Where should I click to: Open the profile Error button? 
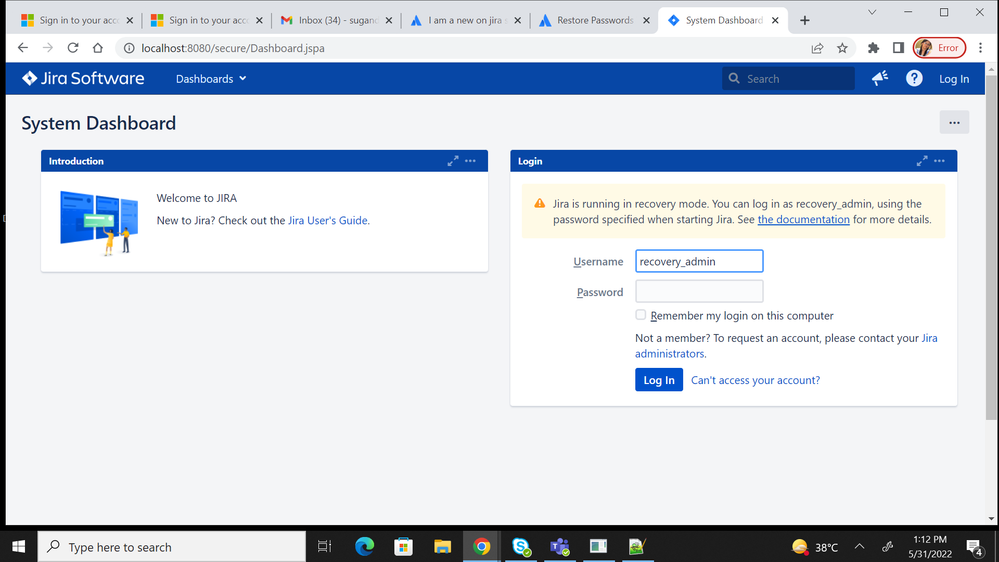tap(939, 48)
